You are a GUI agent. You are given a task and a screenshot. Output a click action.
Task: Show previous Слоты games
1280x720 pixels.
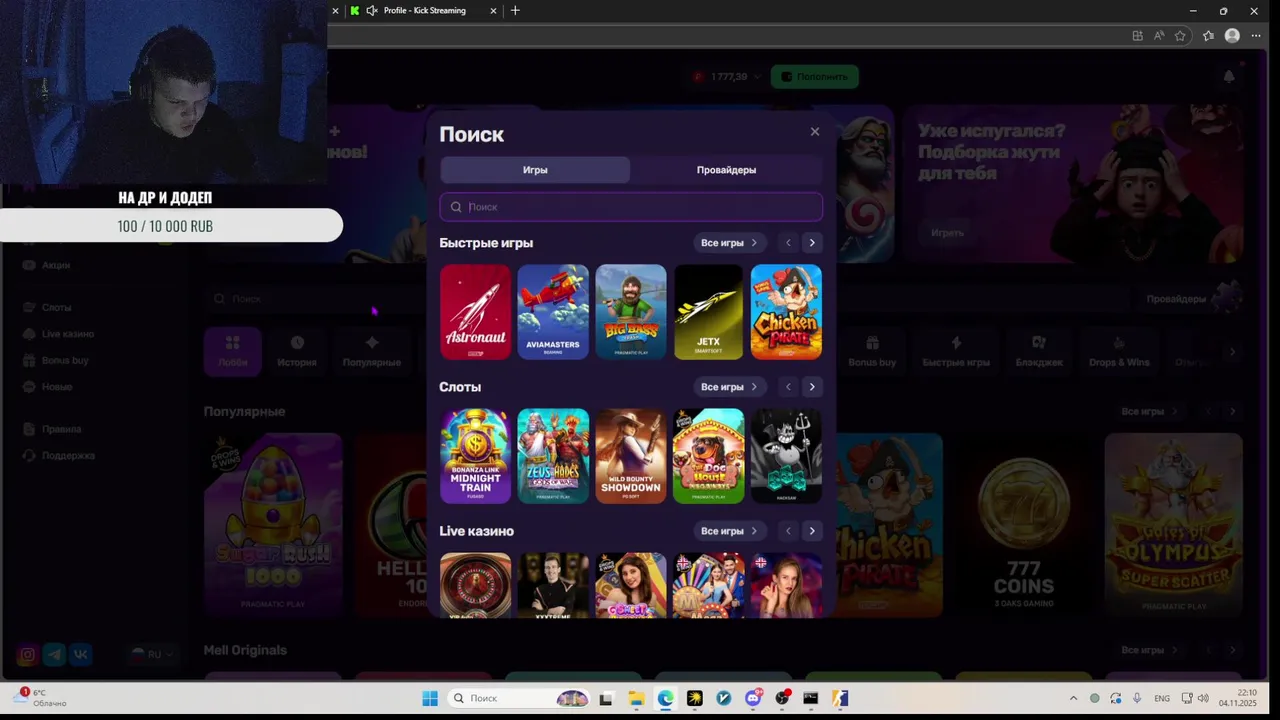[788, 387]
